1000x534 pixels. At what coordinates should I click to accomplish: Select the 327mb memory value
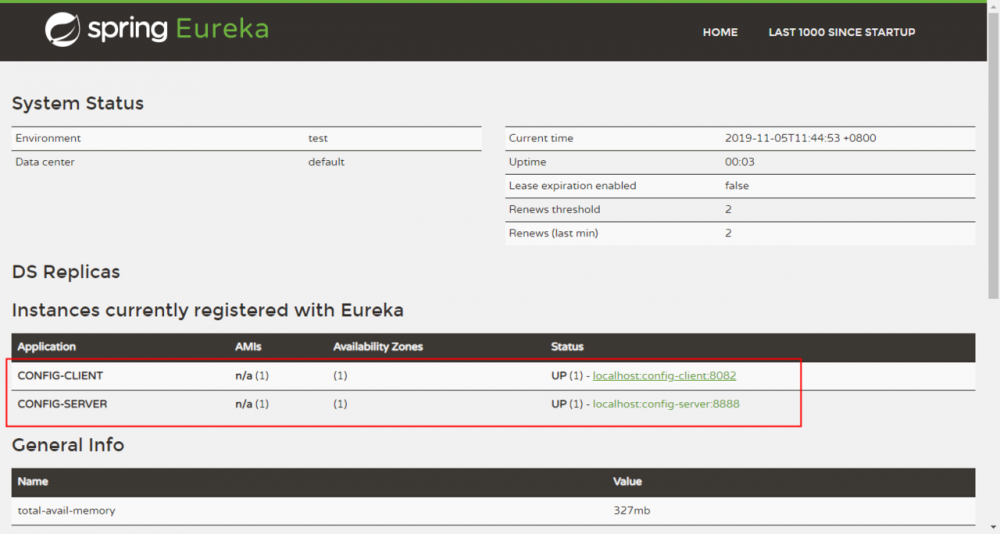(631, 510)
